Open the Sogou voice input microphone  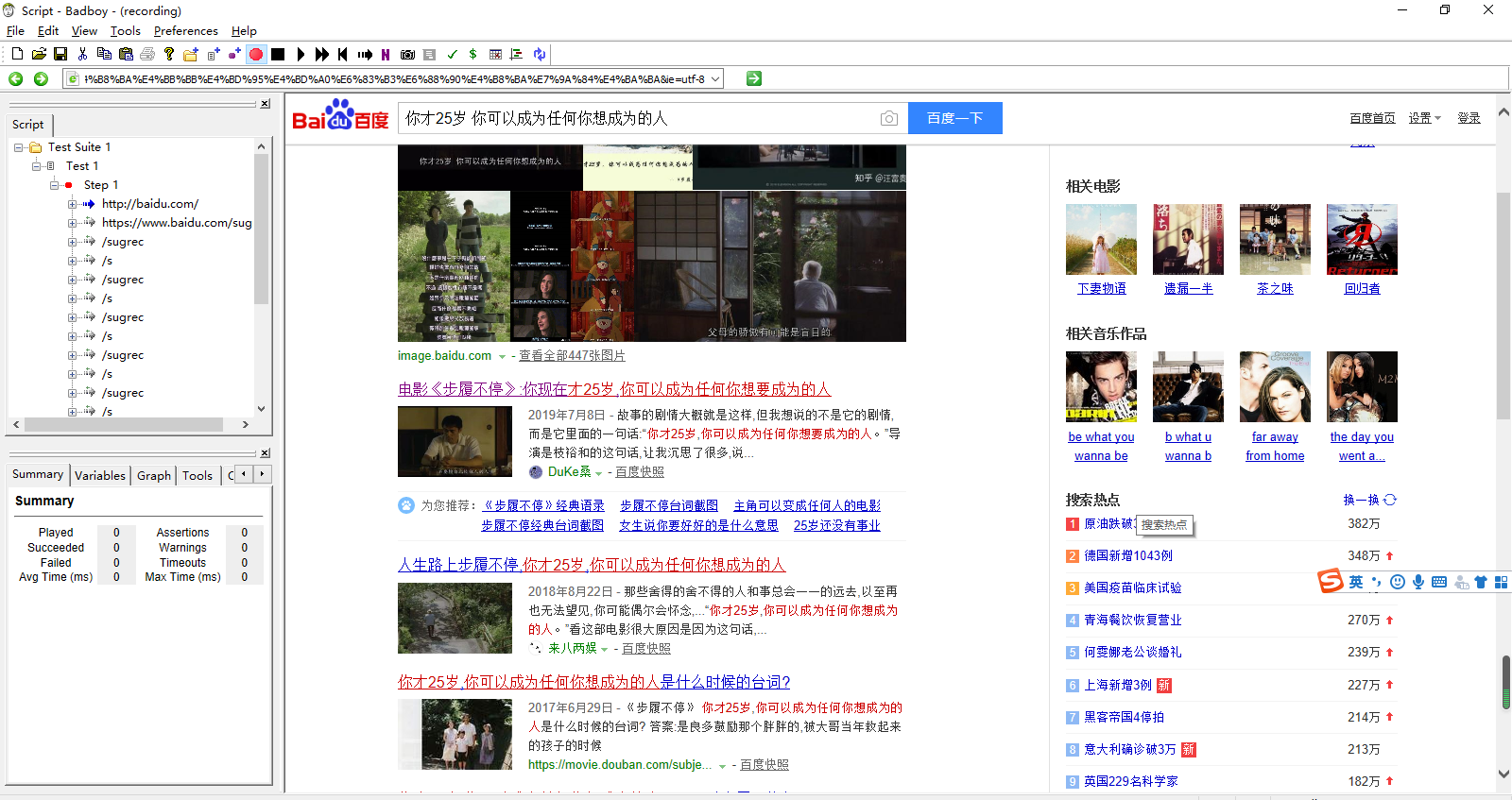(1418, 582)
